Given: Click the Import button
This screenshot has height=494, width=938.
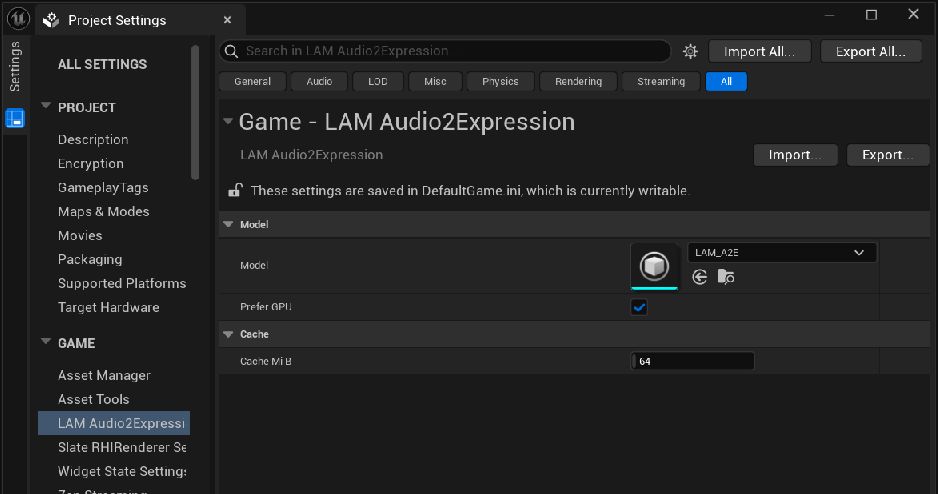Looking at the screenshot, I should tap(795, 155).
